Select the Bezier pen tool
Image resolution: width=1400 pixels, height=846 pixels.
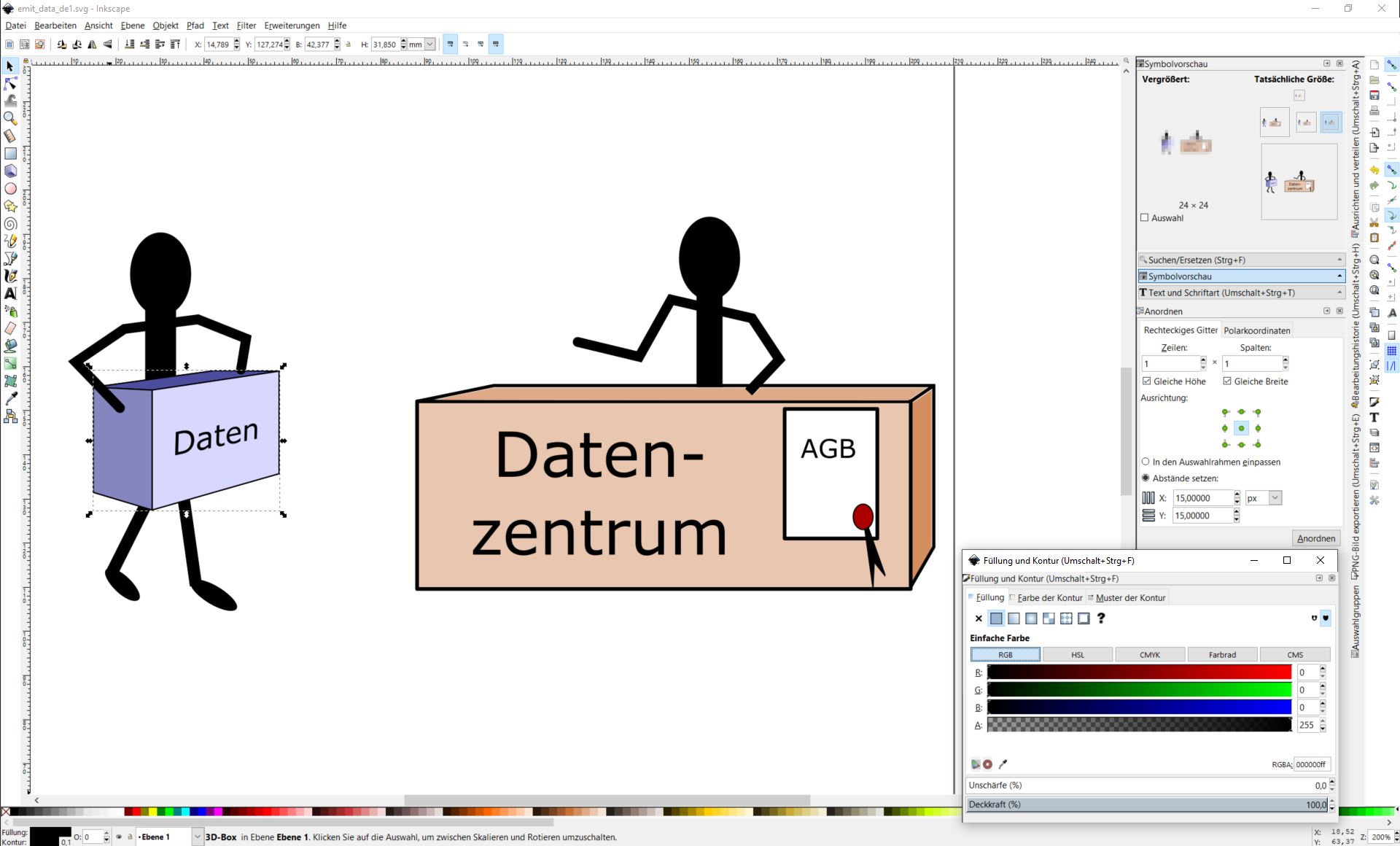[10, 258]
